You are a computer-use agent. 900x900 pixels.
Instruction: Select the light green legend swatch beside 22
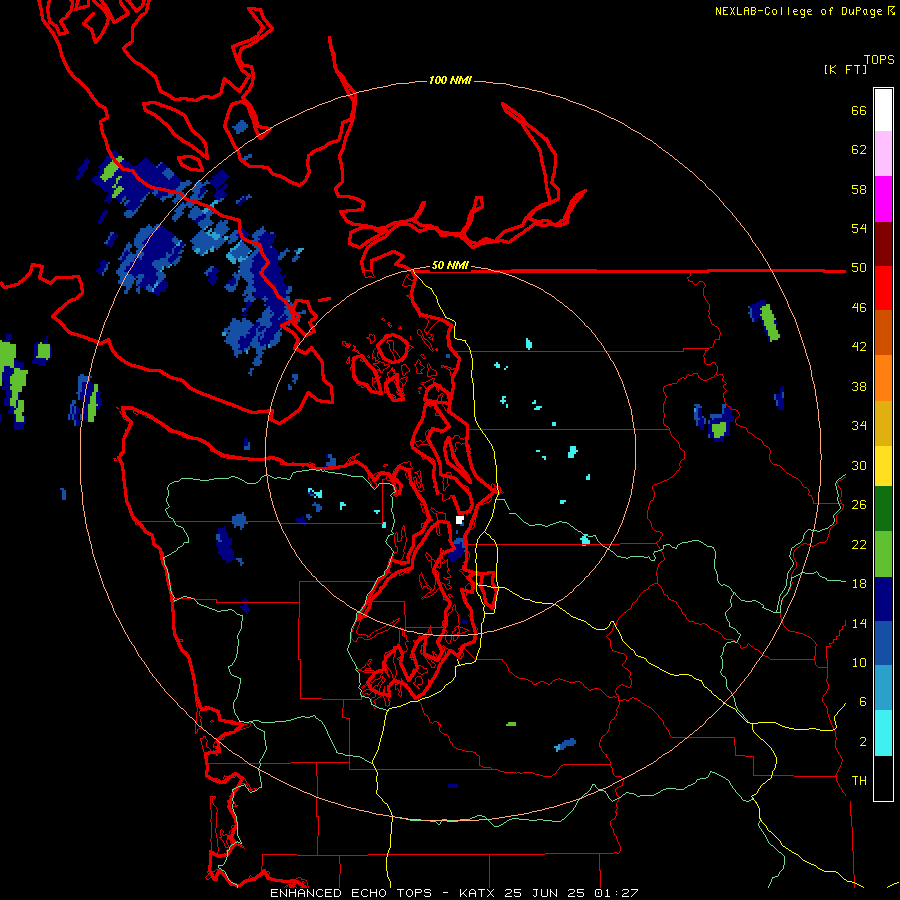(883, 554)
